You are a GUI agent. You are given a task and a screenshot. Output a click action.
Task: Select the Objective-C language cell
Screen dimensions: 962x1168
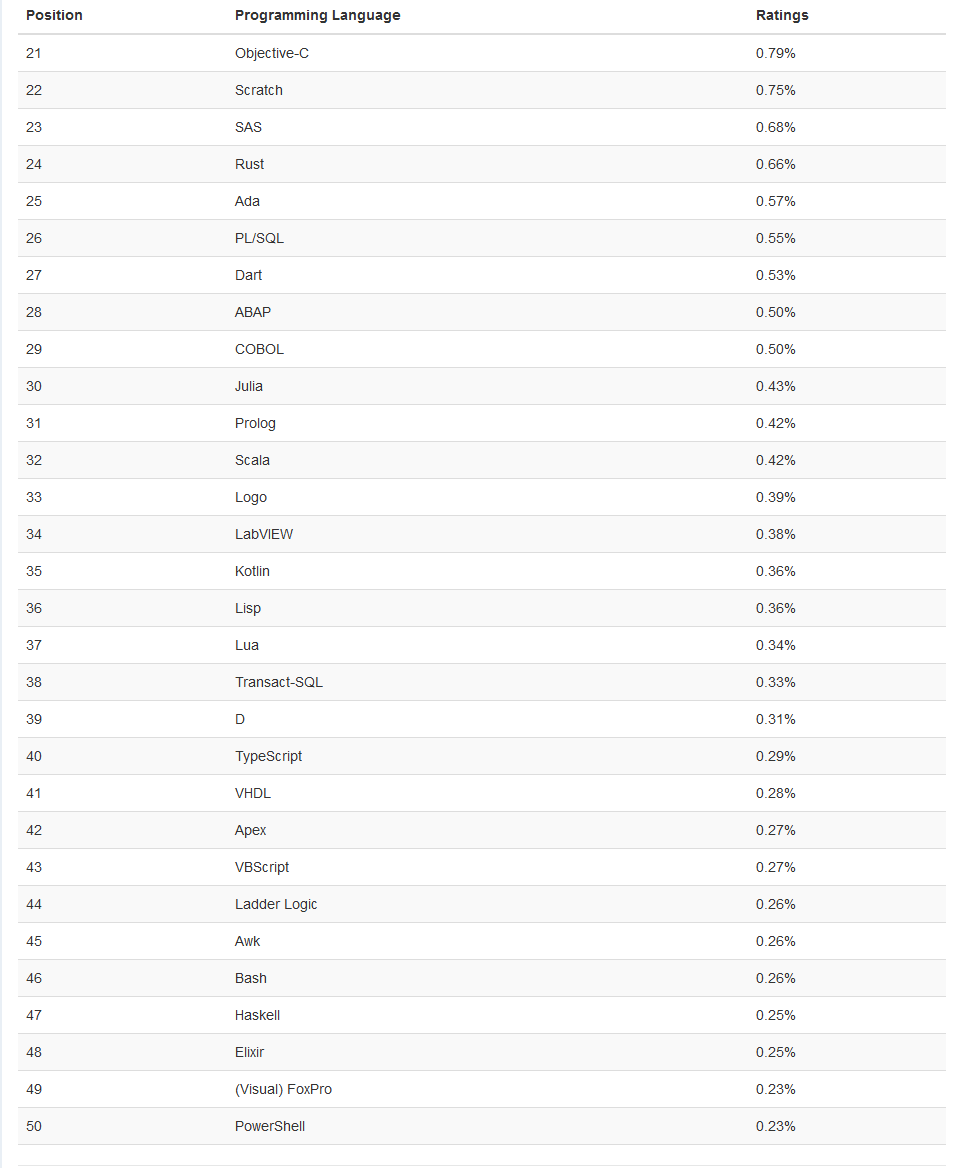click(272, 53)
